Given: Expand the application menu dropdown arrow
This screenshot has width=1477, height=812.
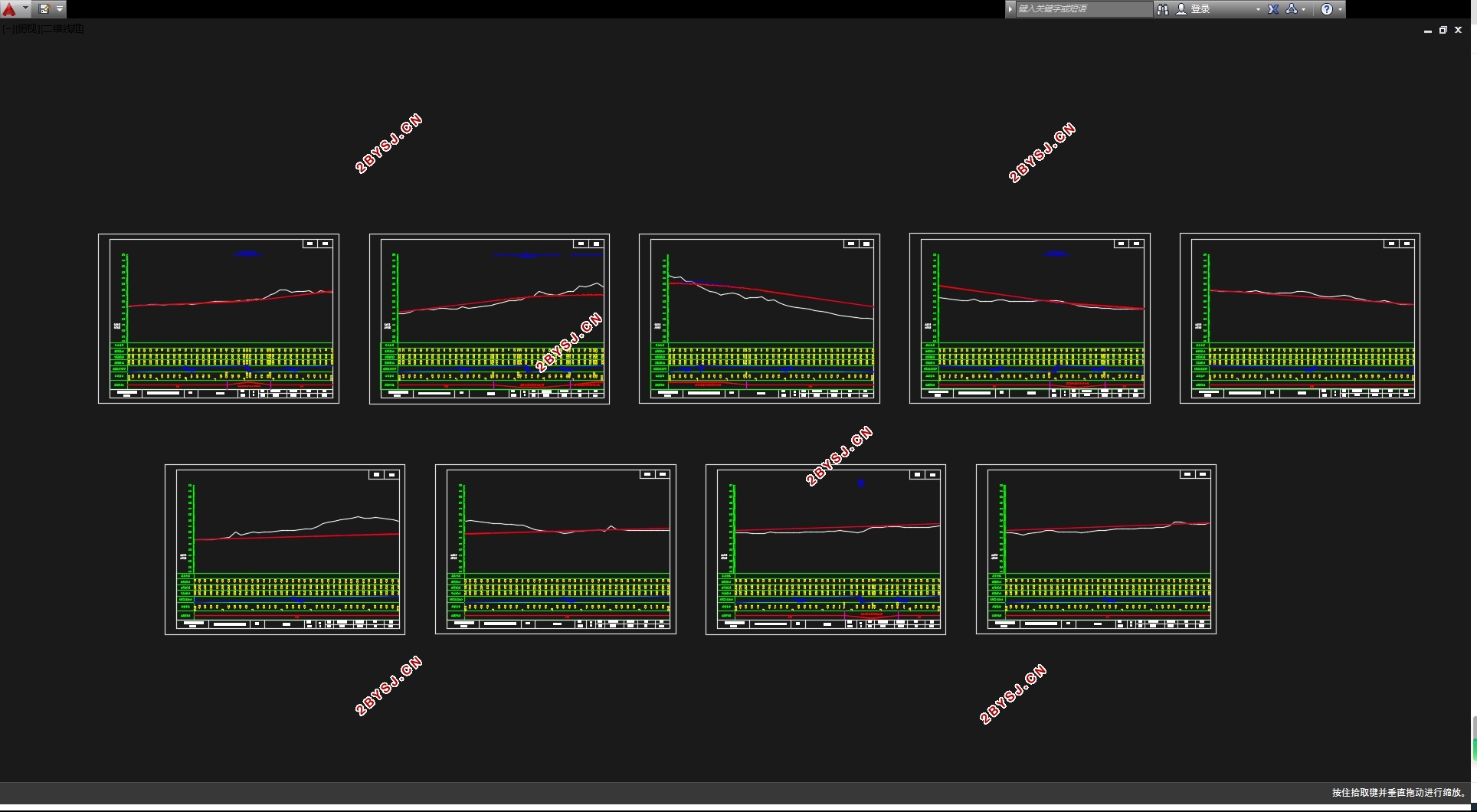Looking at the screenshot, I should click(x=25, y=8).
